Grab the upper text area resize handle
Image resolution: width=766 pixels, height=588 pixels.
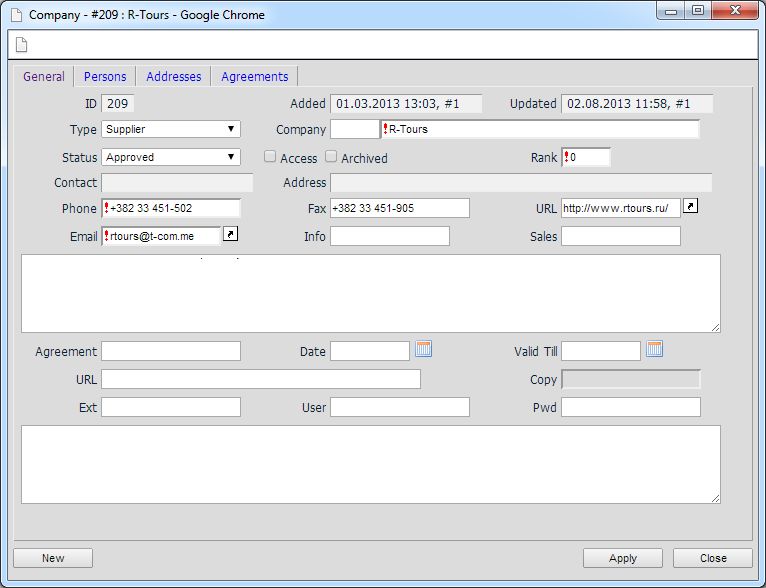coord(716,328)
